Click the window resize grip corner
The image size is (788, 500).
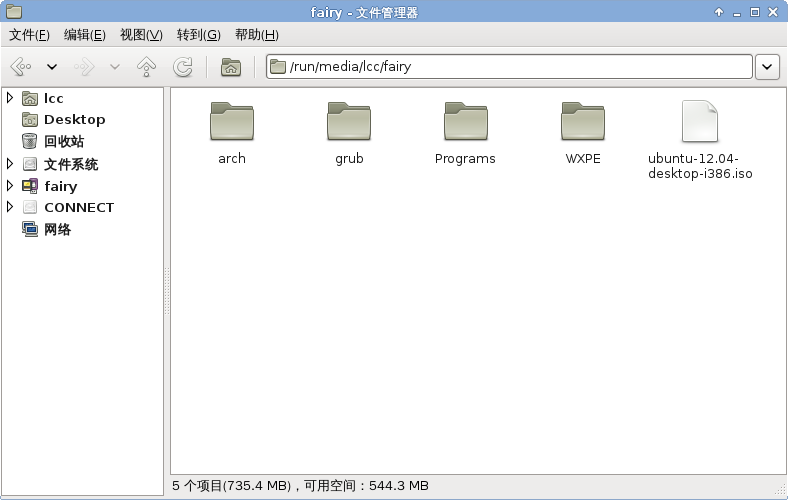click(780, 489)
